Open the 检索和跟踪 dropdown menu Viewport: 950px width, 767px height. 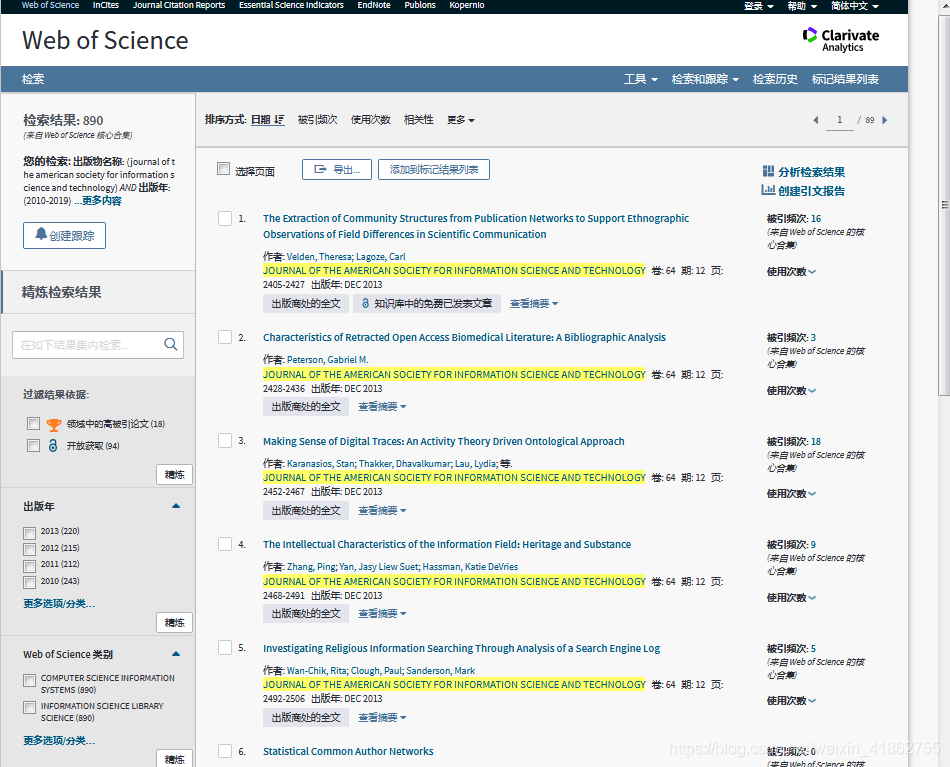(705, 79)
